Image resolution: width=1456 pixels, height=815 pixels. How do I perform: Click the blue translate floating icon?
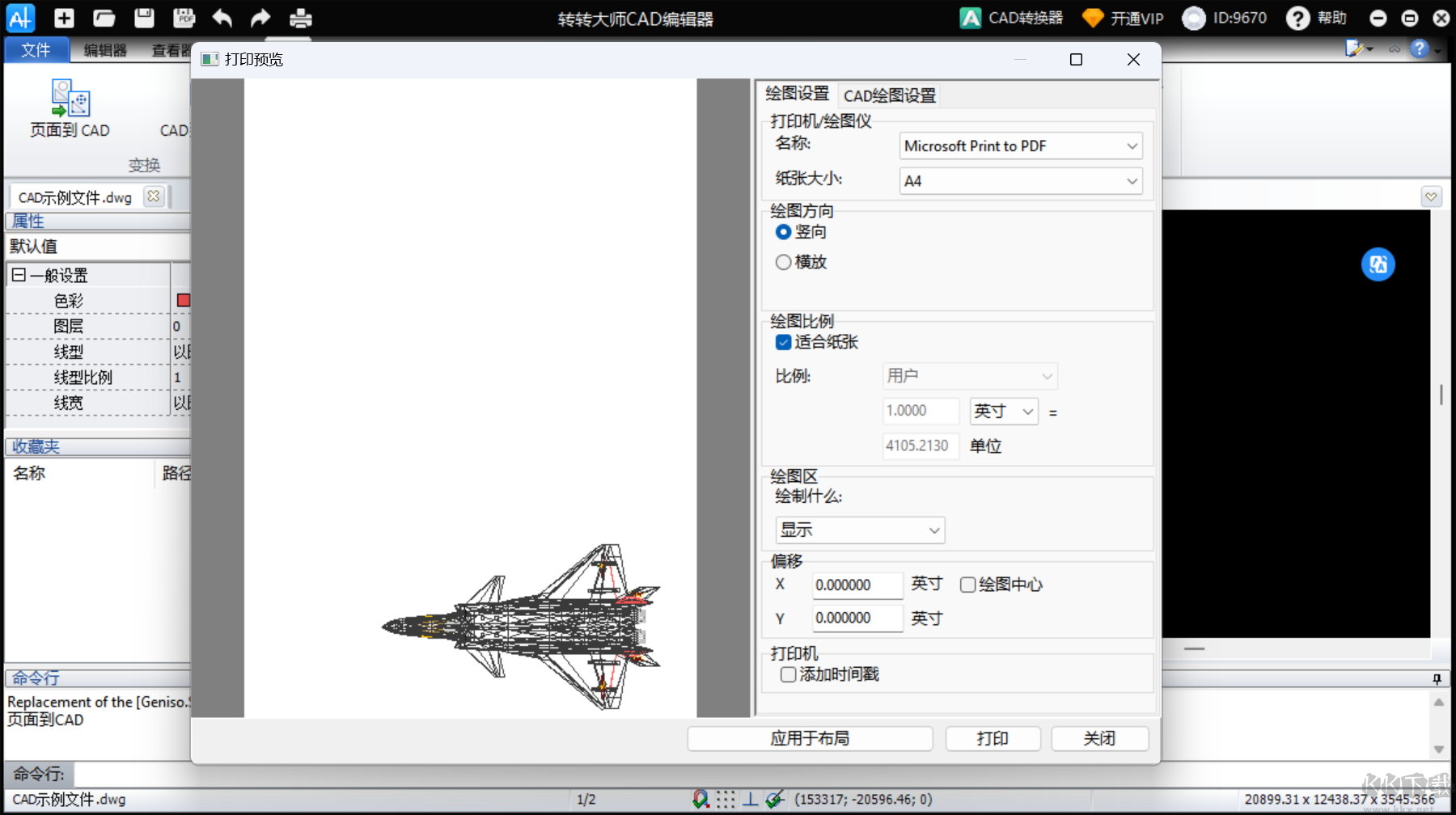coord(1378,264)
